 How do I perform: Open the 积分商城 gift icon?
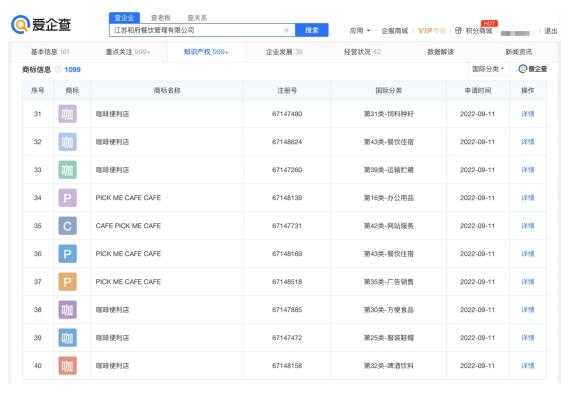click(x=458, y=30)
